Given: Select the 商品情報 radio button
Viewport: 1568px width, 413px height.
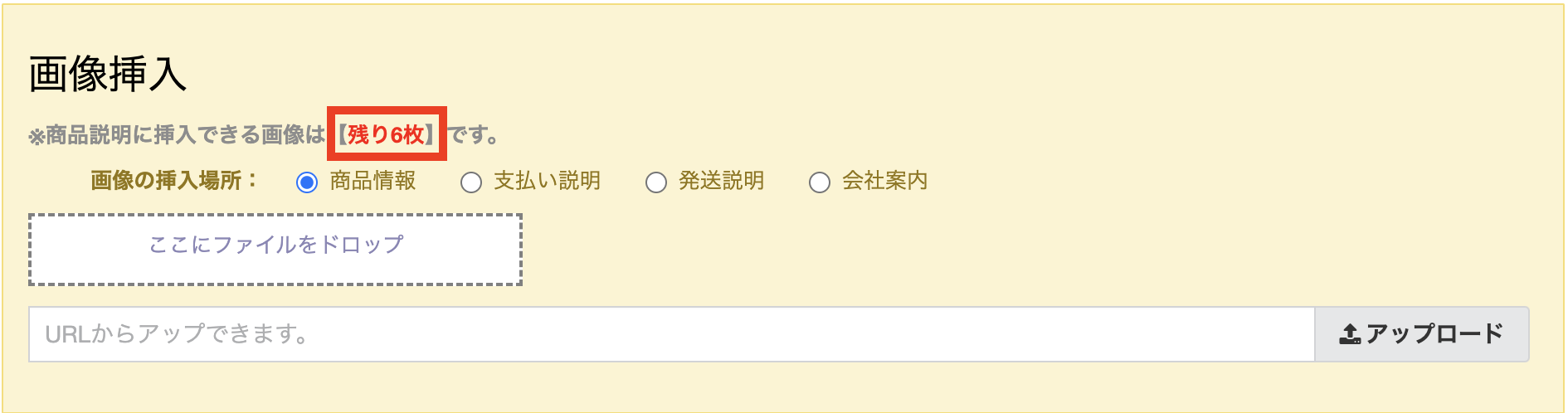Looking at the screenshot, I should [307, 182].
